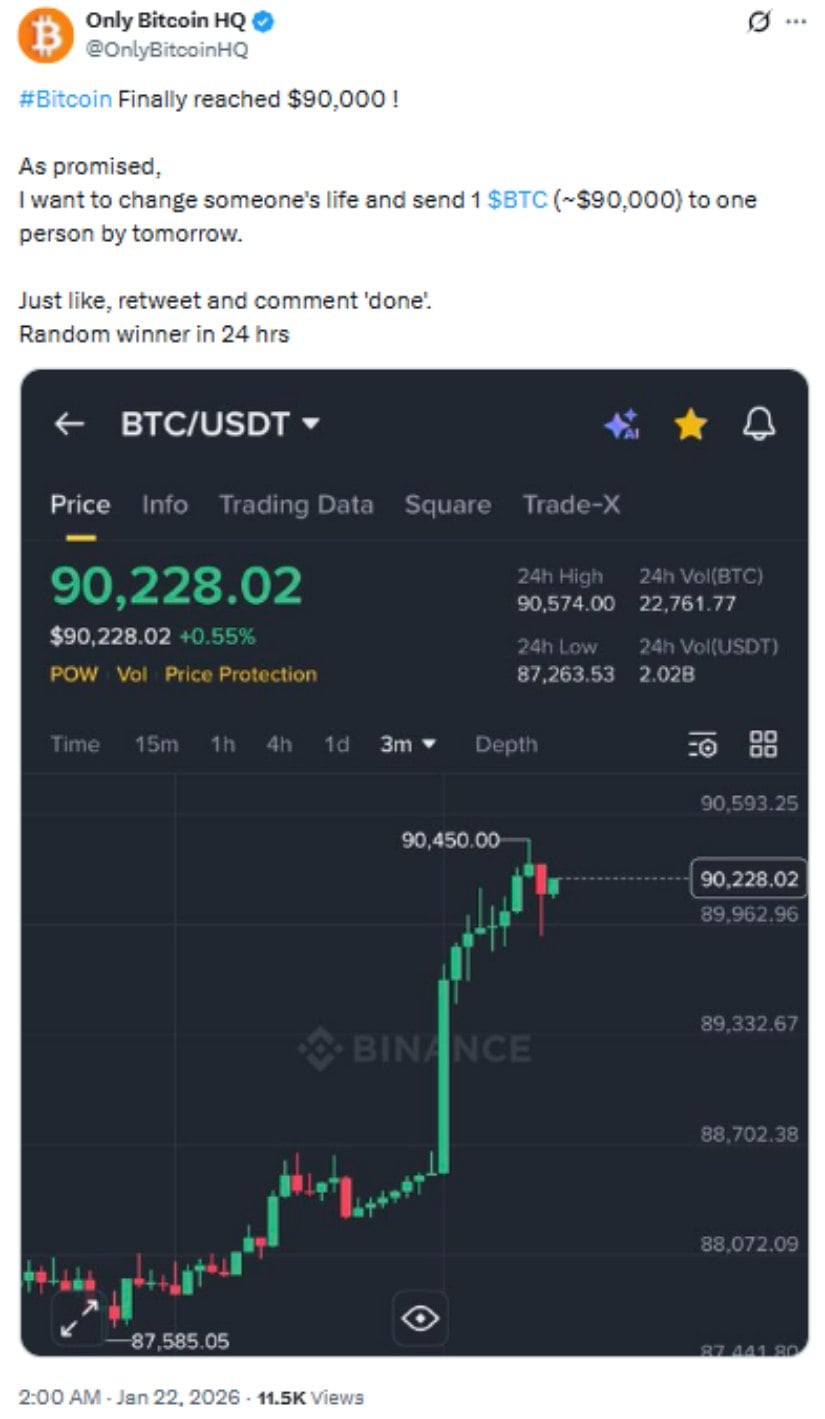The height and width of the screenshot is (1419, 825).
Task: Toggle the yellow favorite star
Action: coord(690,426)
